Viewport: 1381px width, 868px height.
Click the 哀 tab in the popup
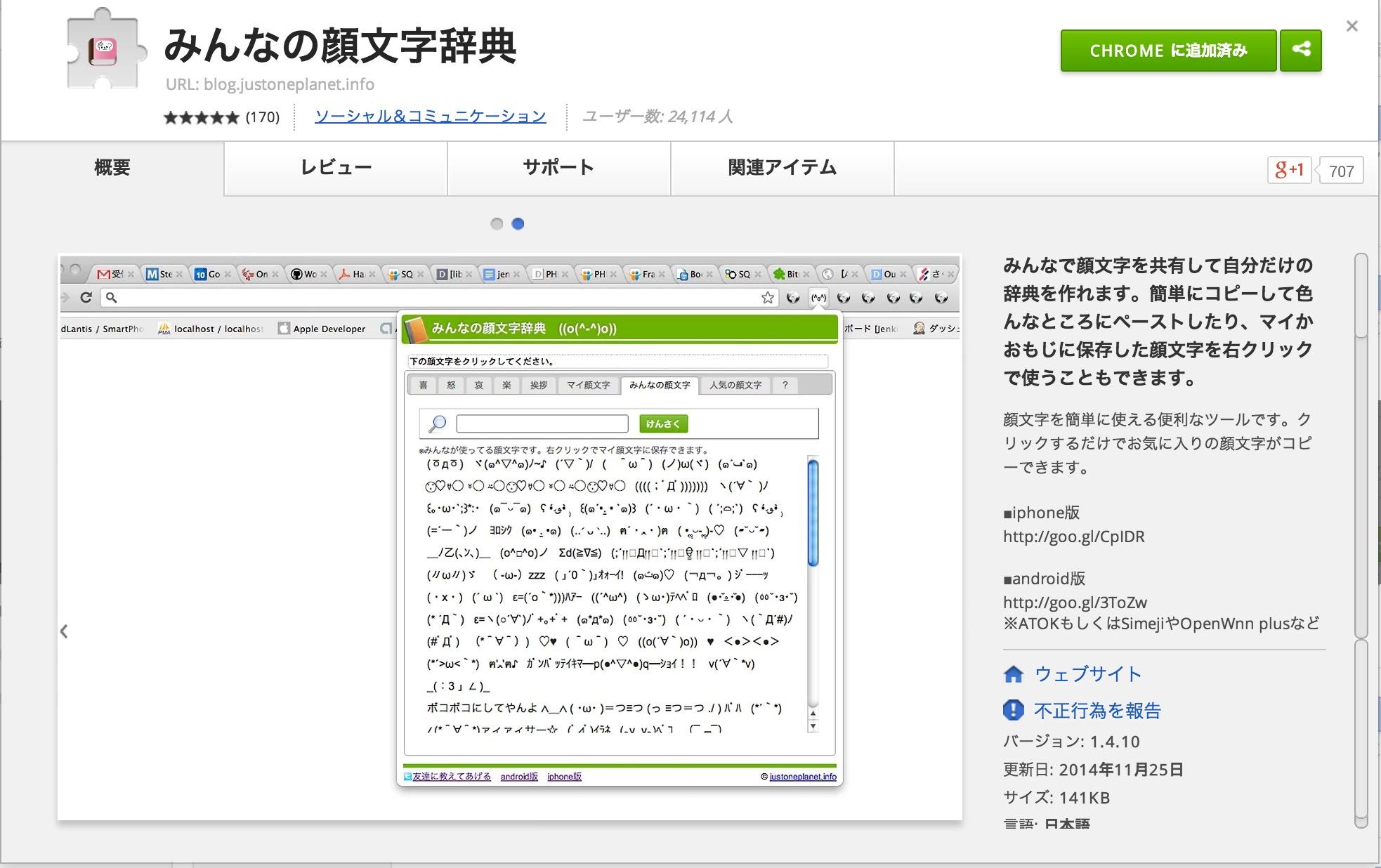[478, 385]
